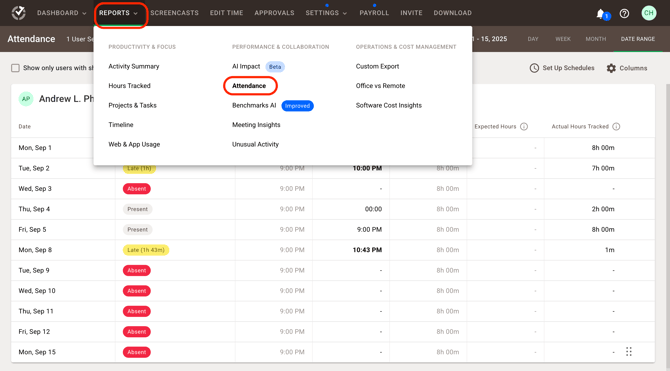Click the gear icon beside Columns
670x371 pixels.
[x=611, y=68]
